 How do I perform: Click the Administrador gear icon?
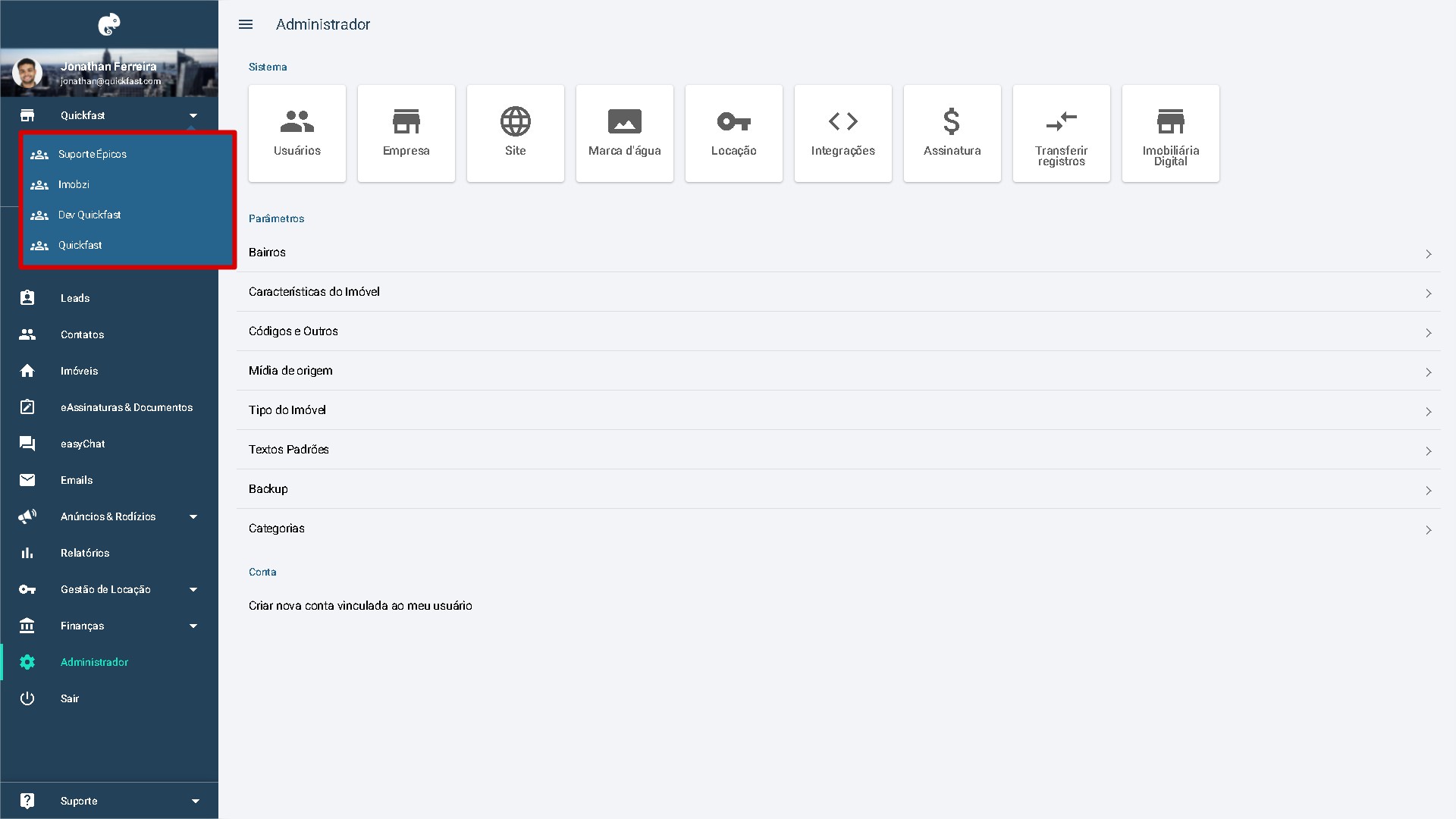coord(27,662)
